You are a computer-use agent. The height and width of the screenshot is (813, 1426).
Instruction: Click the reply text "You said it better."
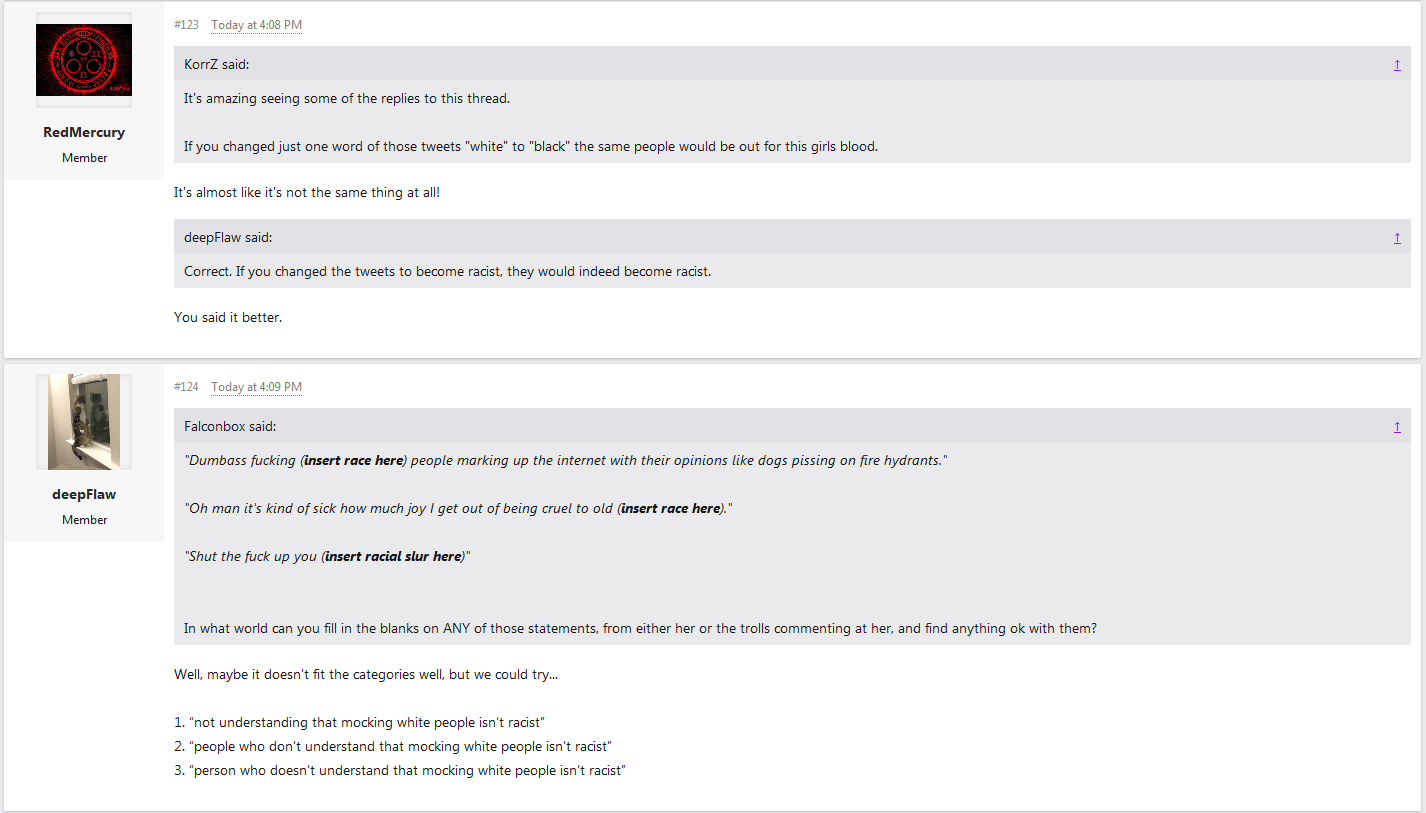(x=228, y=318)
